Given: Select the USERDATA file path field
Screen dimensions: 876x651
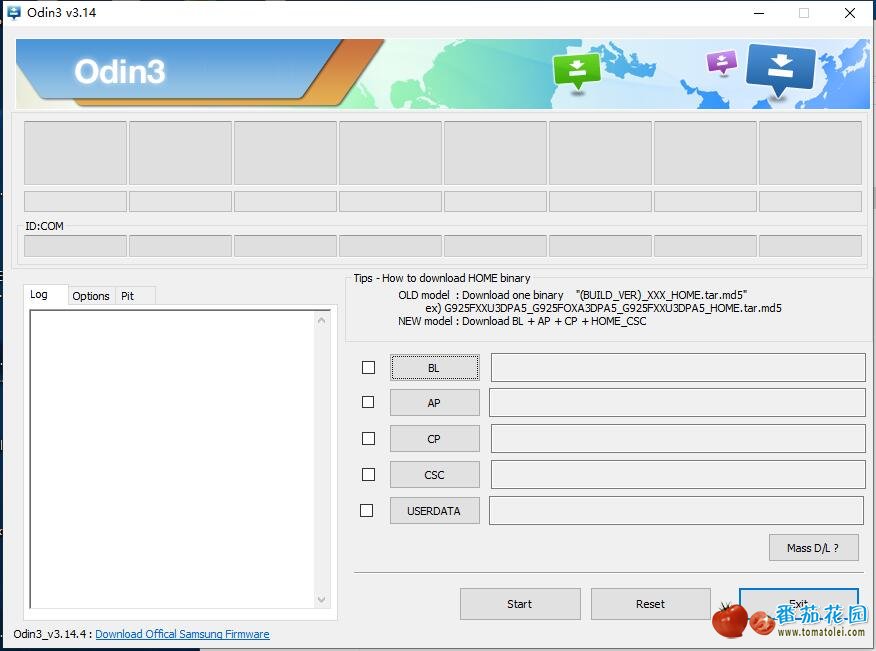Looking at the screenshot, I should [x=677, y=511].
